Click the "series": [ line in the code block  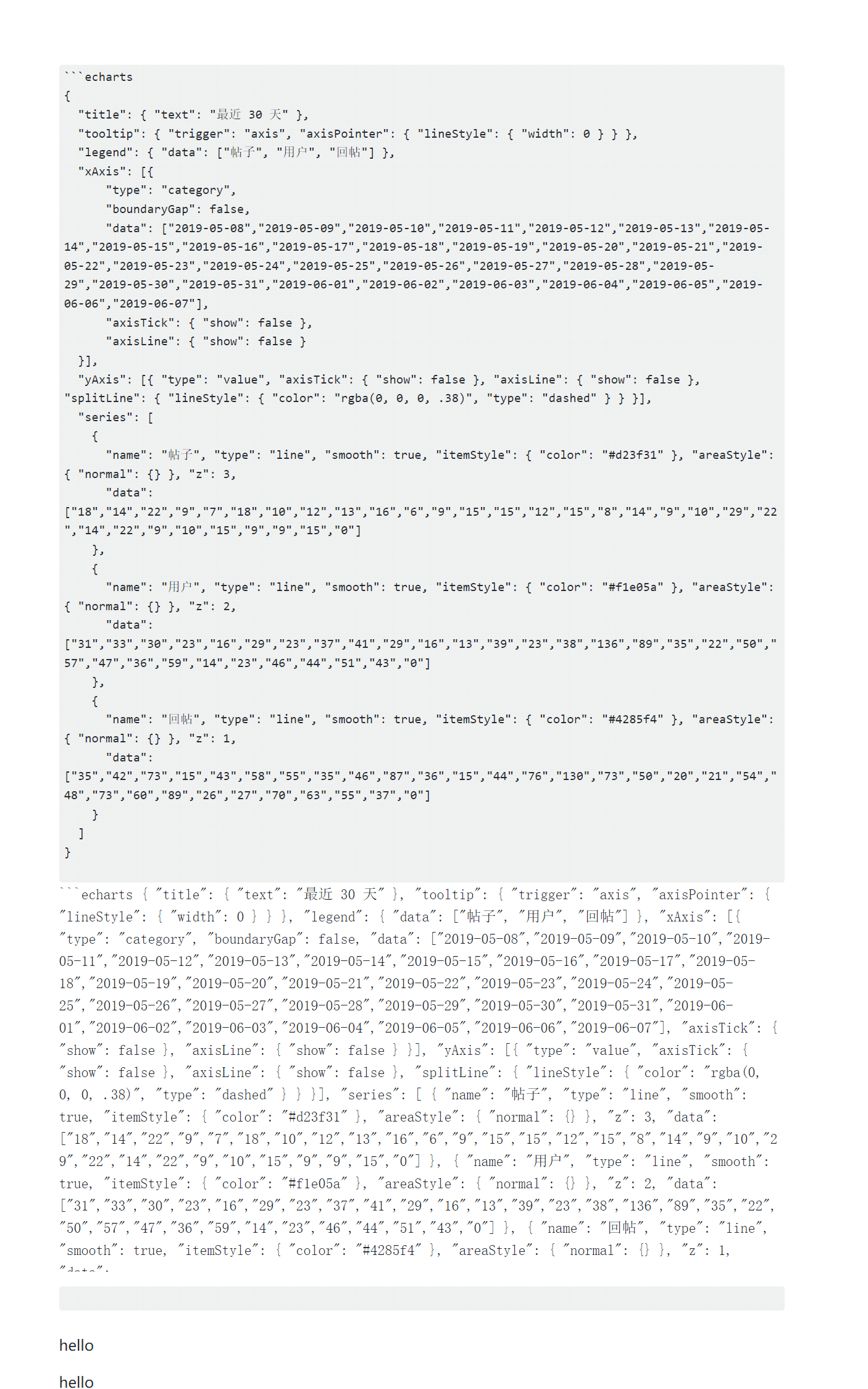115,417
